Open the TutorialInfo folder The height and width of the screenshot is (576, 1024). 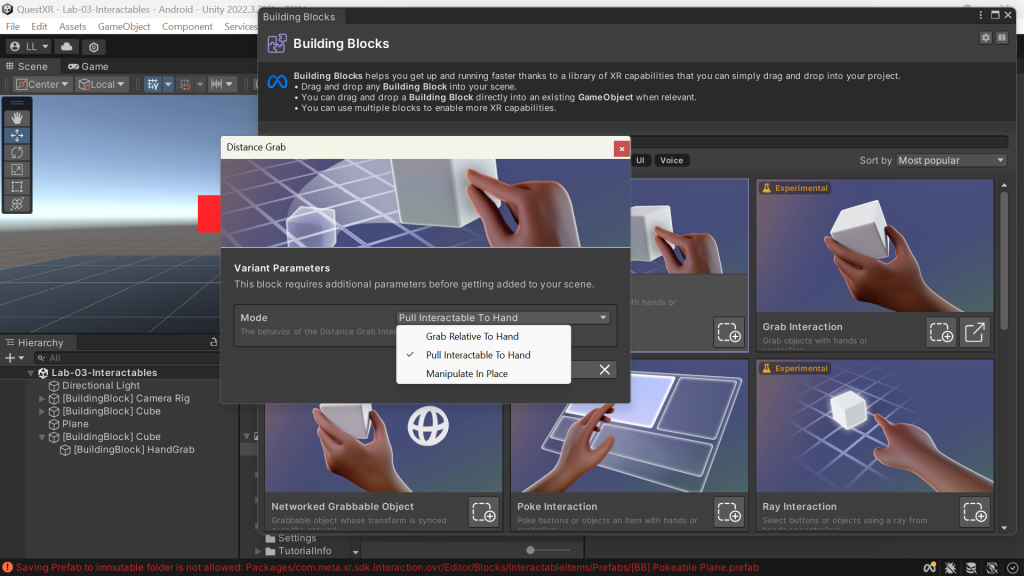[304, 551]
